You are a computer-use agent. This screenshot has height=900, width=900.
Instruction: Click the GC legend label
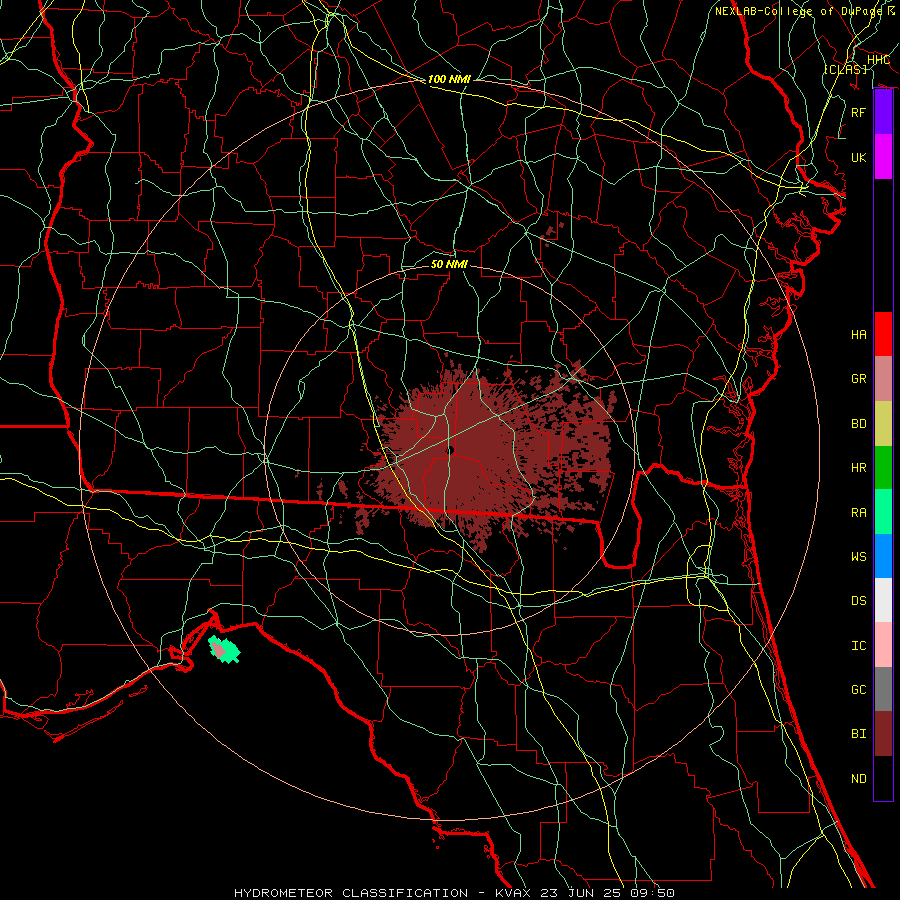click(x=859, y=690)
